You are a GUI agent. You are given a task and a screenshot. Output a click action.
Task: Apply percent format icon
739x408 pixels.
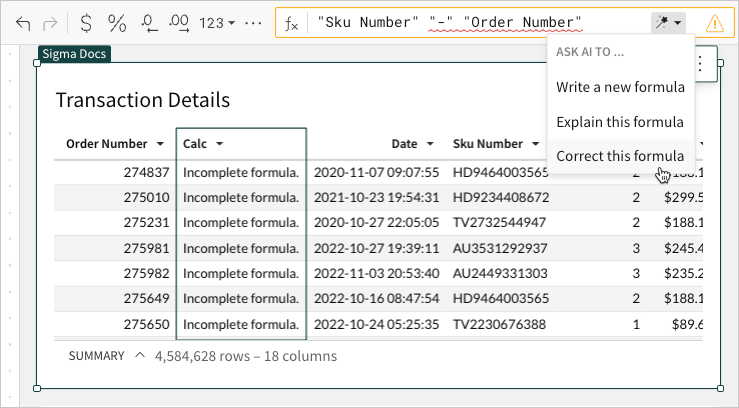pyautogui.click(x=117, y=23)
